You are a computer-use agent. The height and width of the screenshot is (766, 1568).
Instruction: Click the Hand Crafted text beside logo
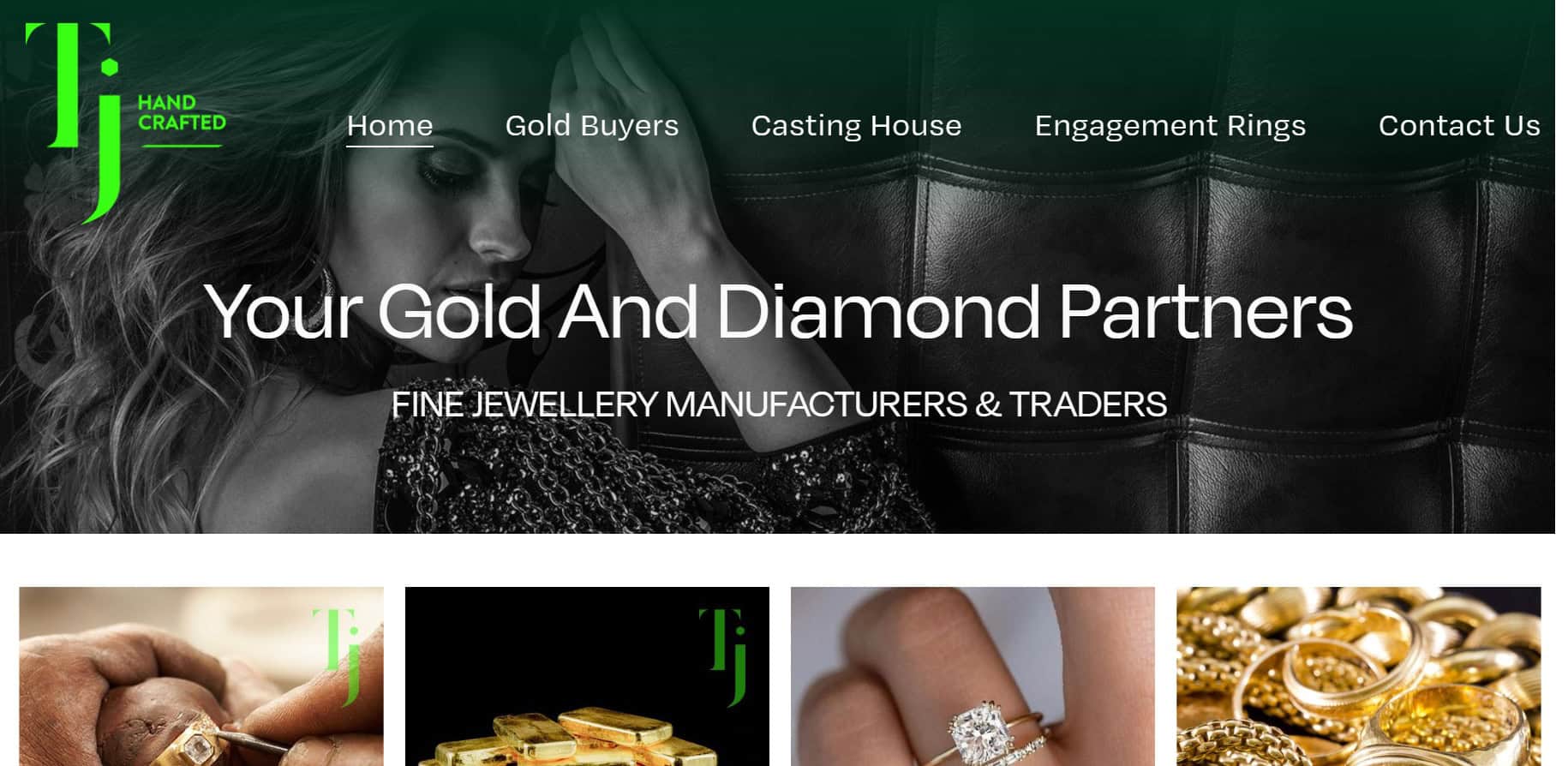pyautogui.click(x=182, y=113)
